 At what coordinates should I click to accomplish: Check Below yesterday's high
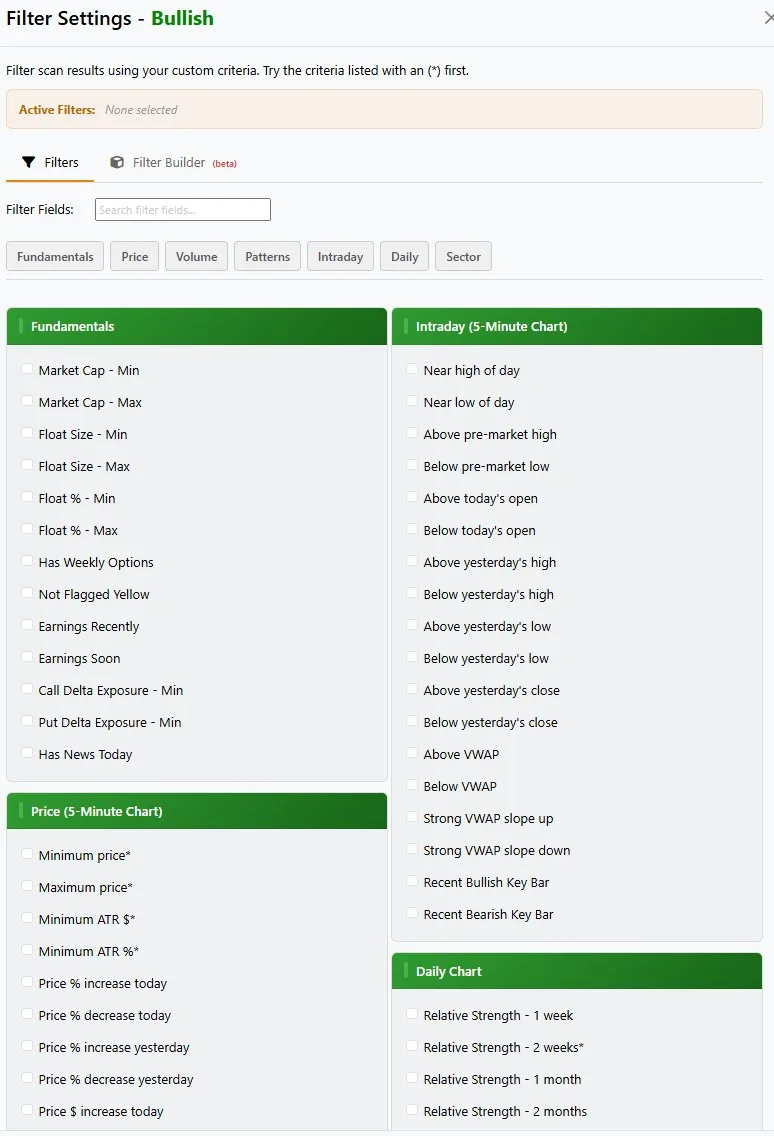[412, 593]
